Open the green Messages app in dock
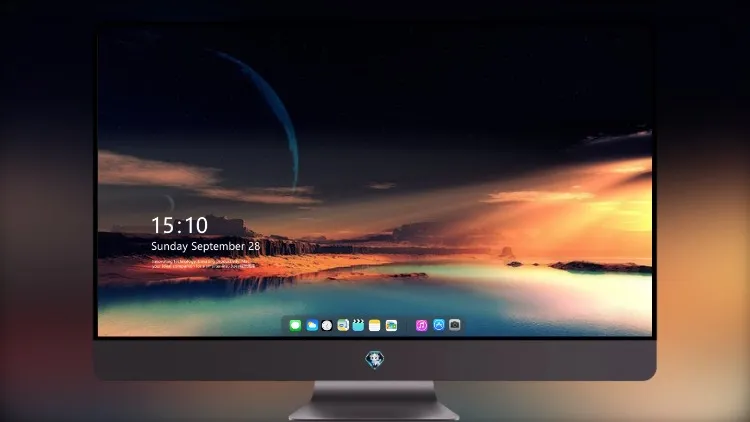 (x=295, y=325)
